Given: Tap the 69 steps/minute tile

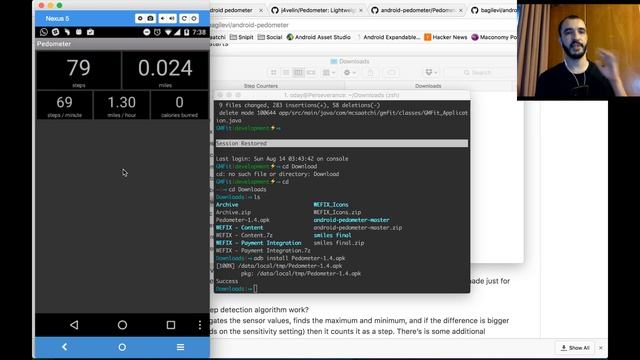Looking at the screenshot, I should 64,105.
